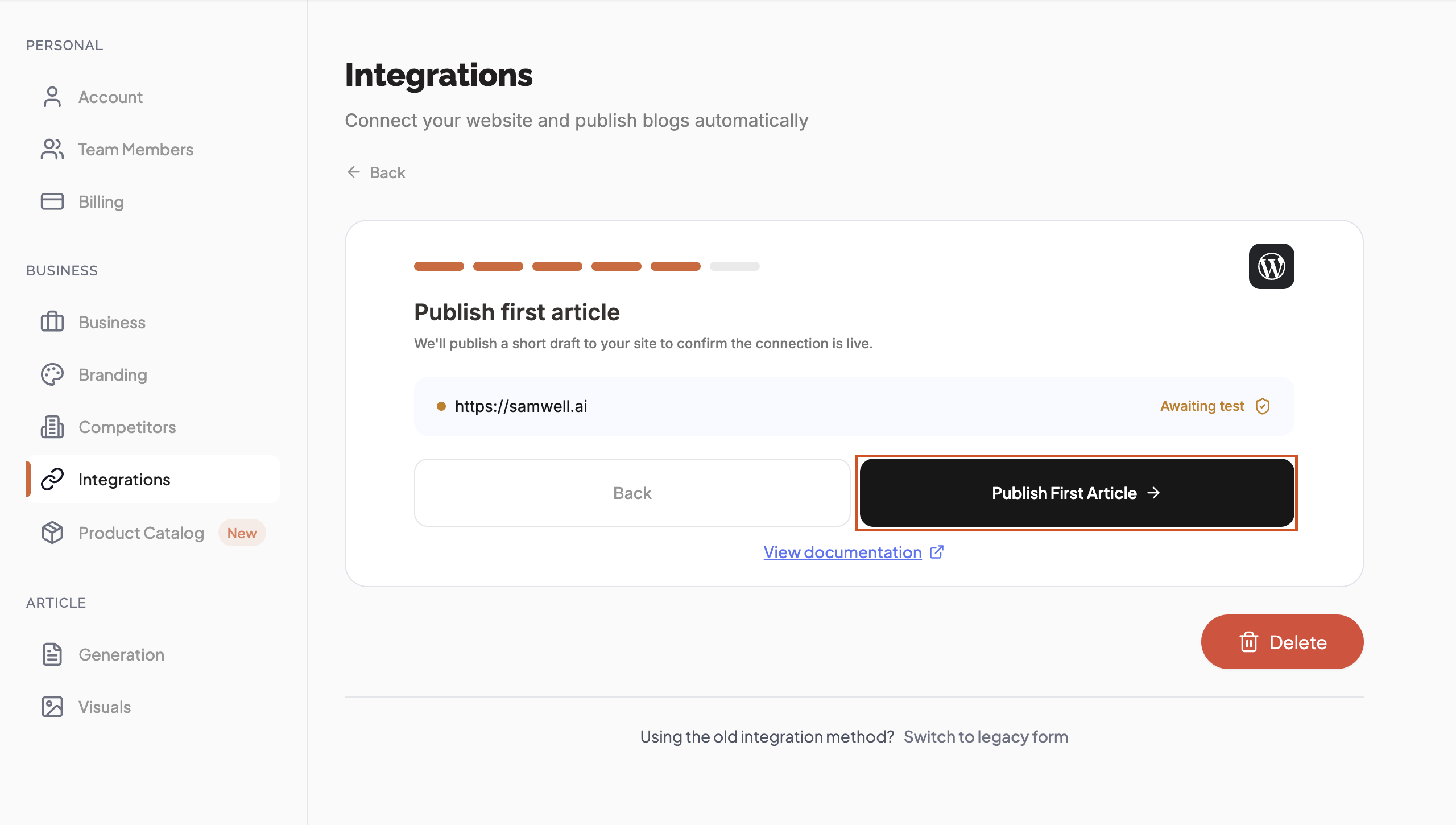
Task: Click the third progress step bar
Action: 557,266
